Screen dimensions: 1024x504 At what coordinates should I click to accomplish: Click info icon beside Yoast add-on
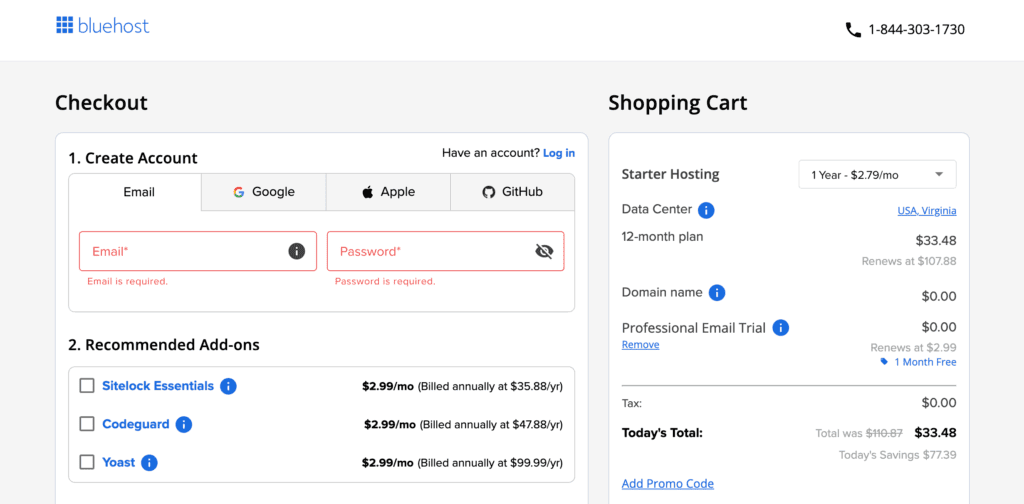[x=149, y=462]
